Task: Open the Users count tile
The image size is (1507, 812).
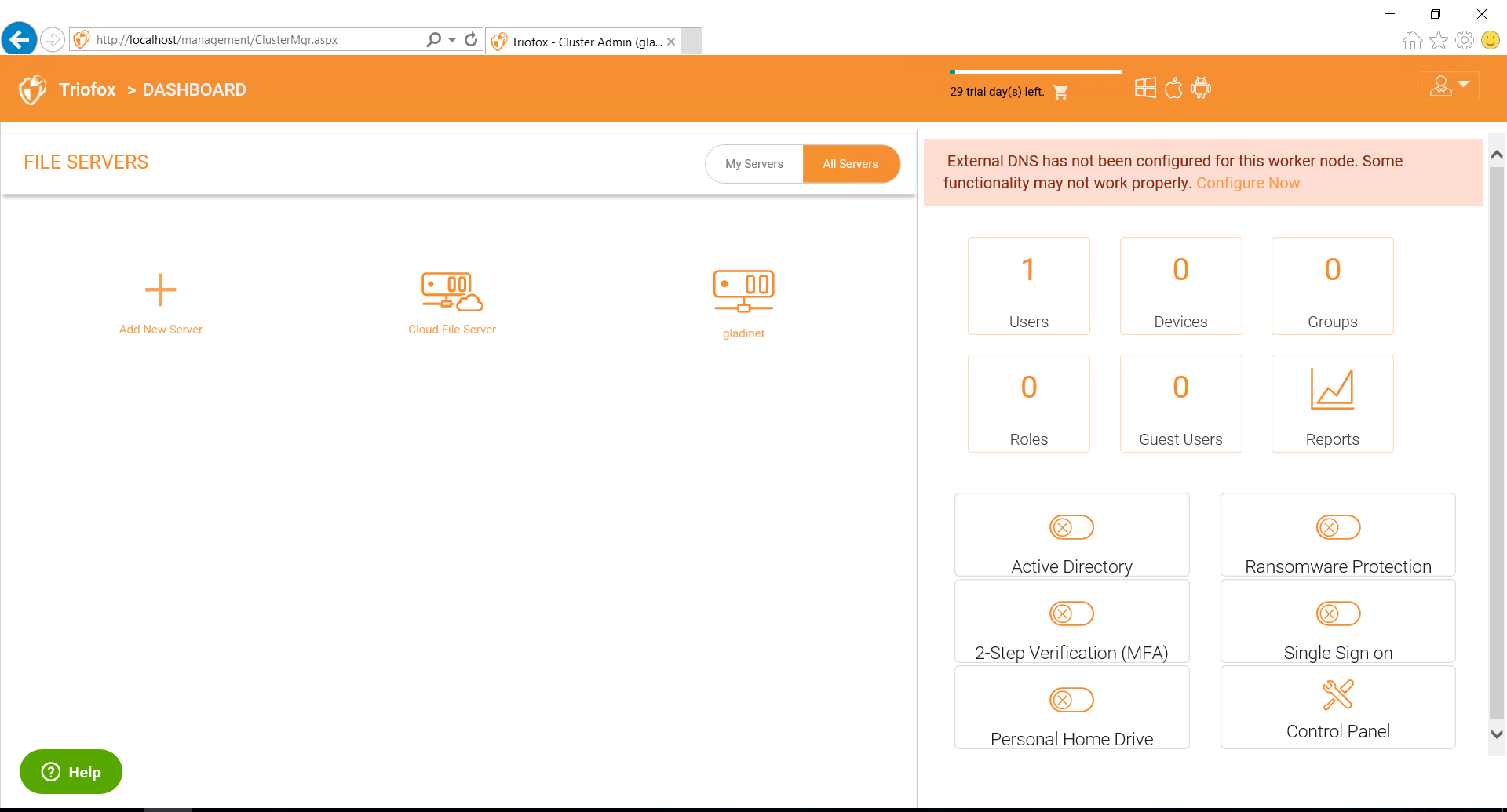Action: [1028, 286]
